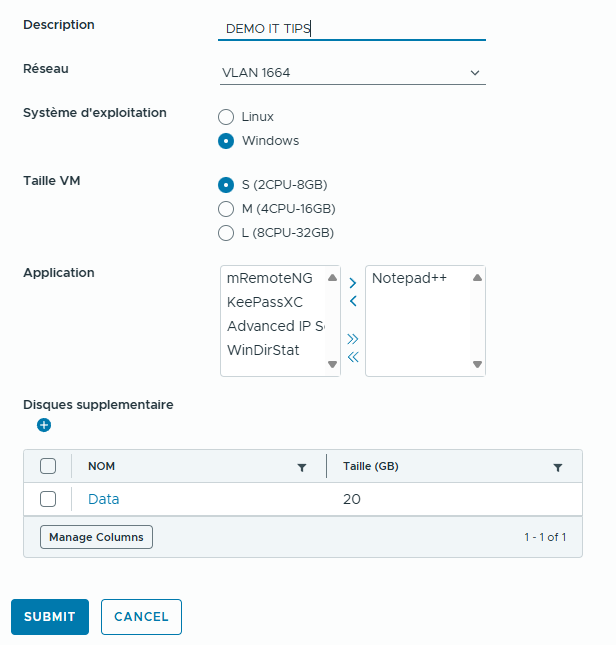The width and height of the screenshot is (616, 645).
Task: Remove selected application with left arrow
Action: click(x=353, y=301)
